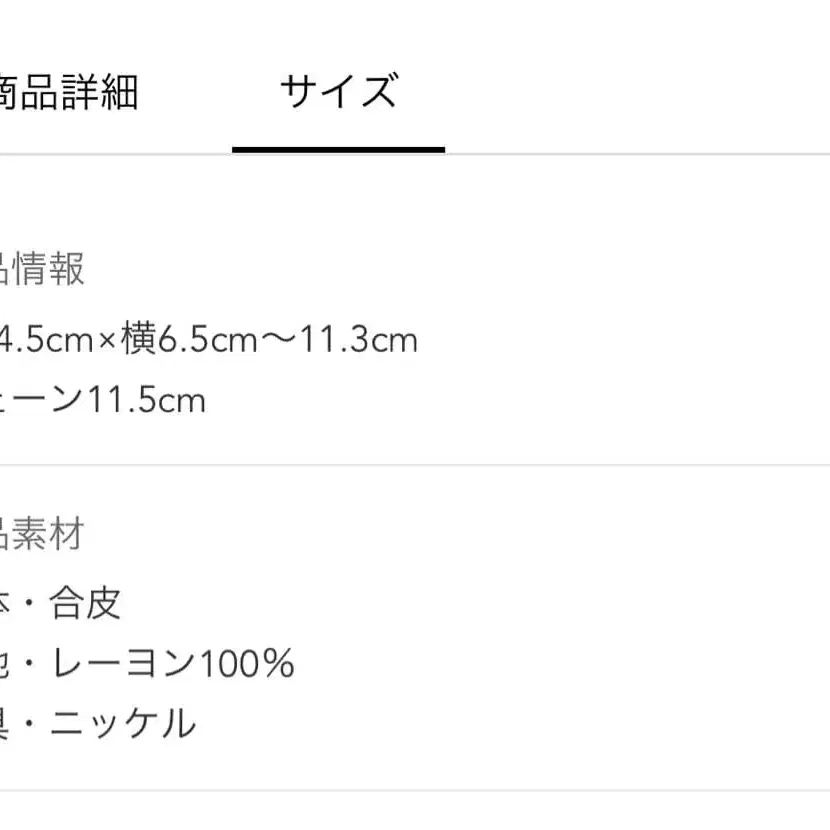This screenshot has height=830, width=830.
Task: Click the チェーン 11.5cm measurement line
Action: pos(100,400)
